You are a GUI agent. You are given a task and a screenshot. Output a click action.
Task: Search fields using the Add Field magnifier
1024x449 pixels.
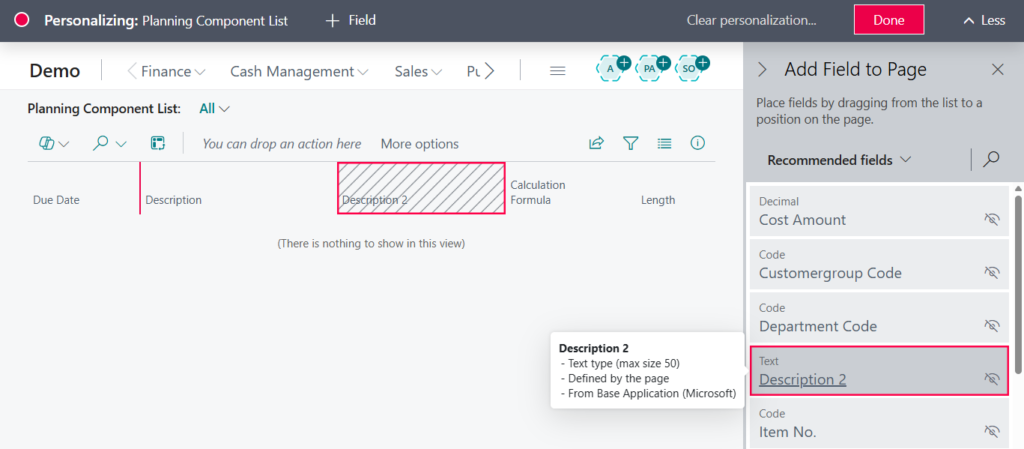click(x=991, y=159)
